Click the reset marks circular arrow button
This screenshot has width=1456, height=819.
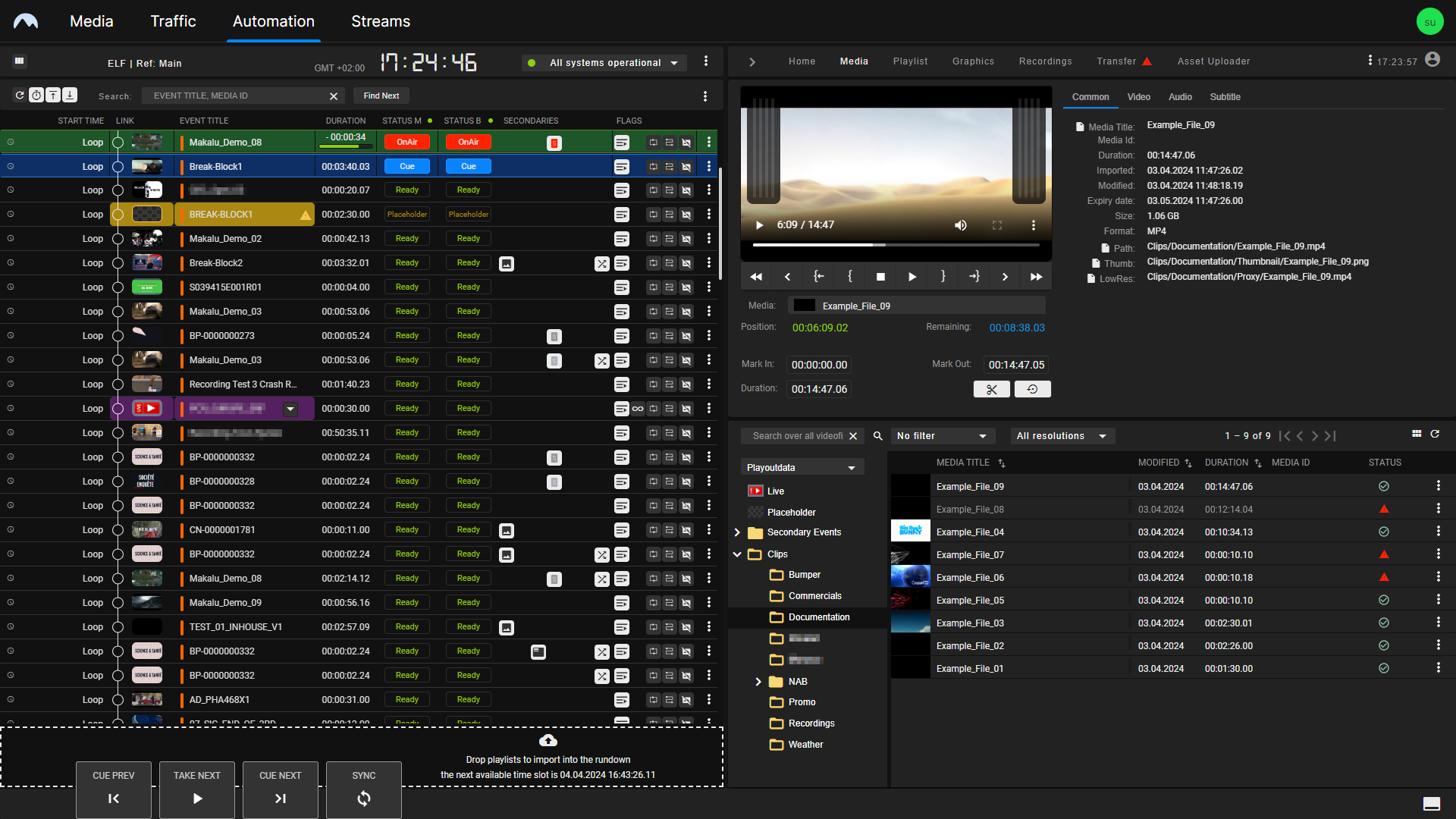(1032, 389)
